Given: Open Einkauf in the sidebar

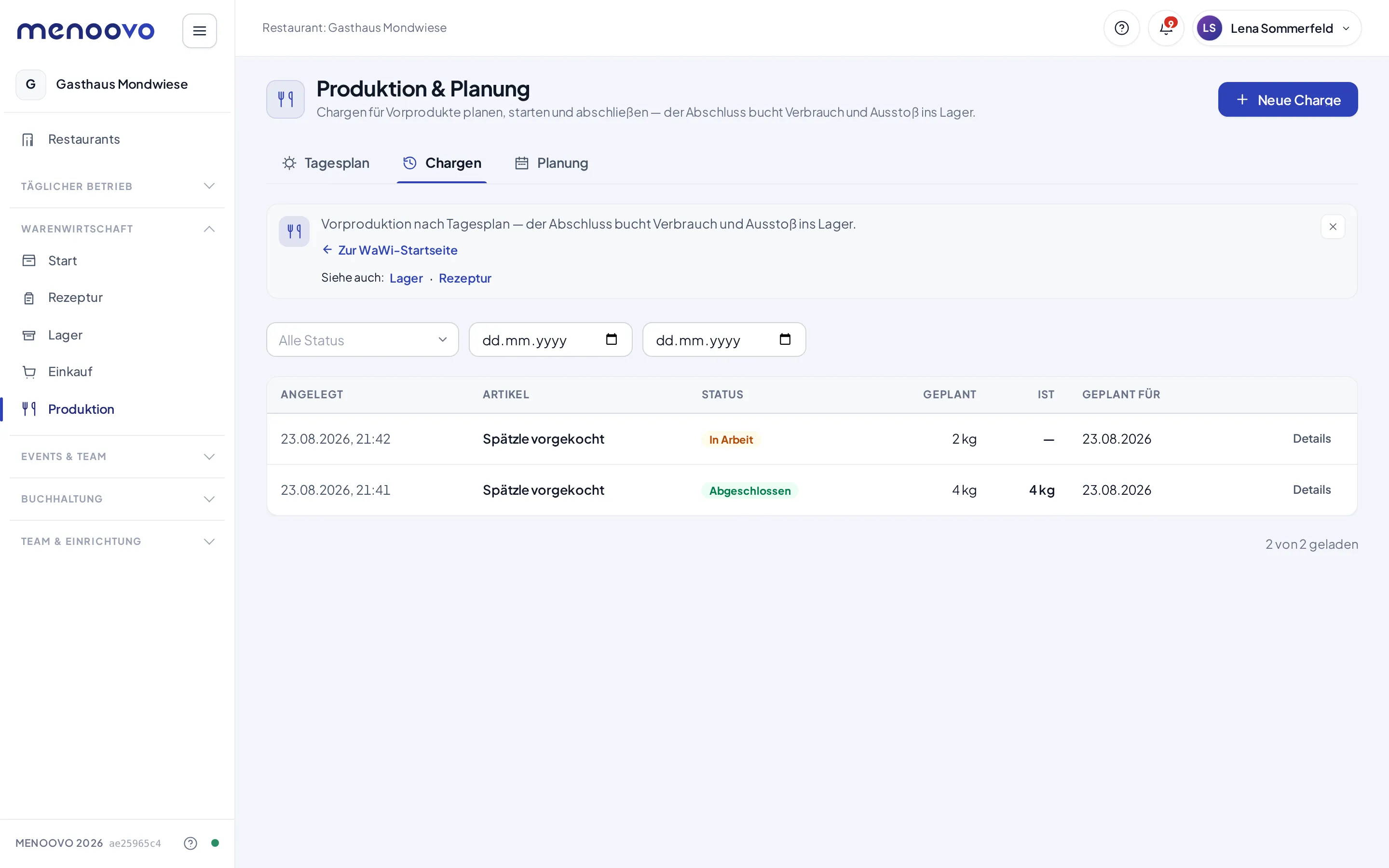Looking at the screenshot, I should coord(117,371).
